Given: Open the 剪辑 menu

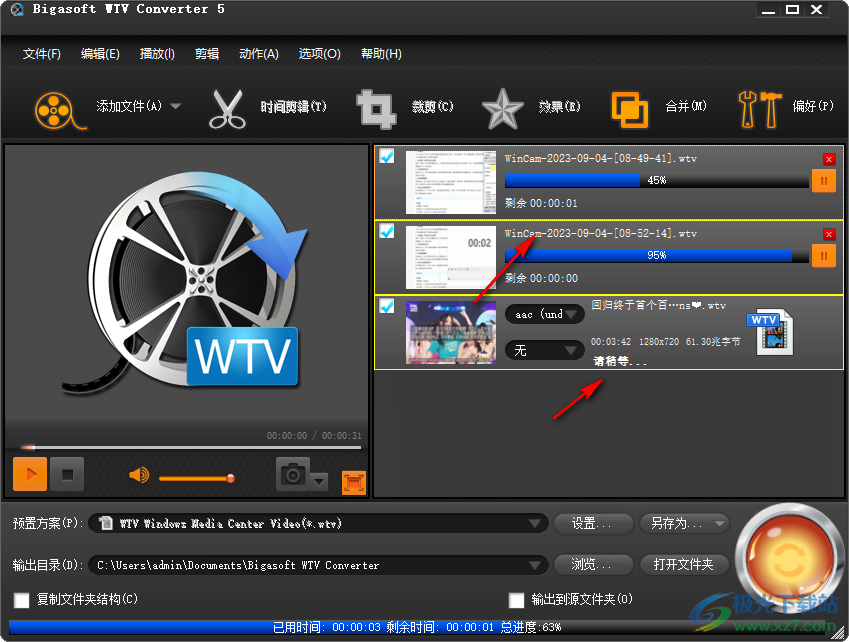Looking at the screenshot, I should coord(207,54).
